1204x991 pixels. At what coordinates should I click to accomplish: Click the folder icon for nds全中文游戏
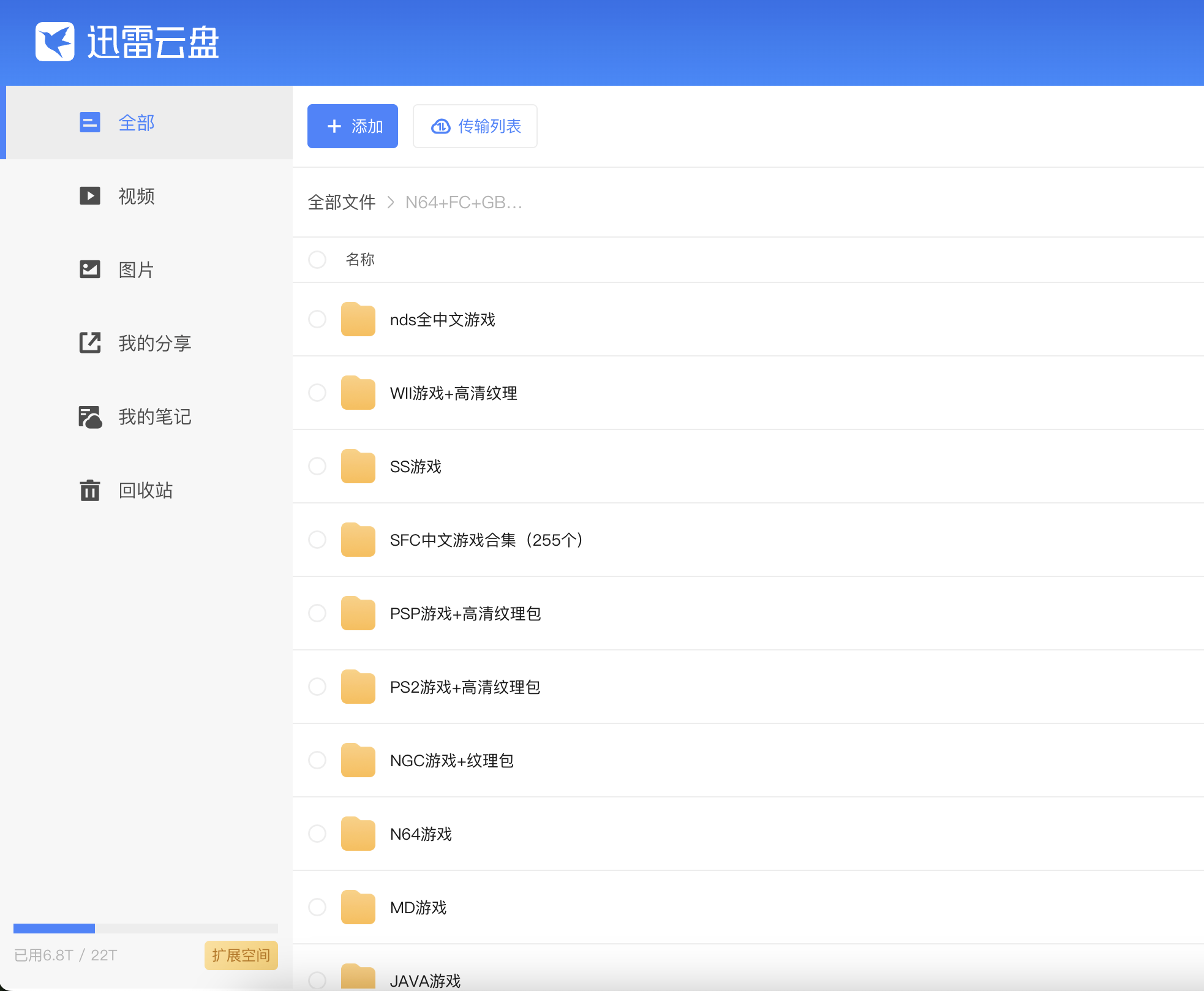point(358,319)
